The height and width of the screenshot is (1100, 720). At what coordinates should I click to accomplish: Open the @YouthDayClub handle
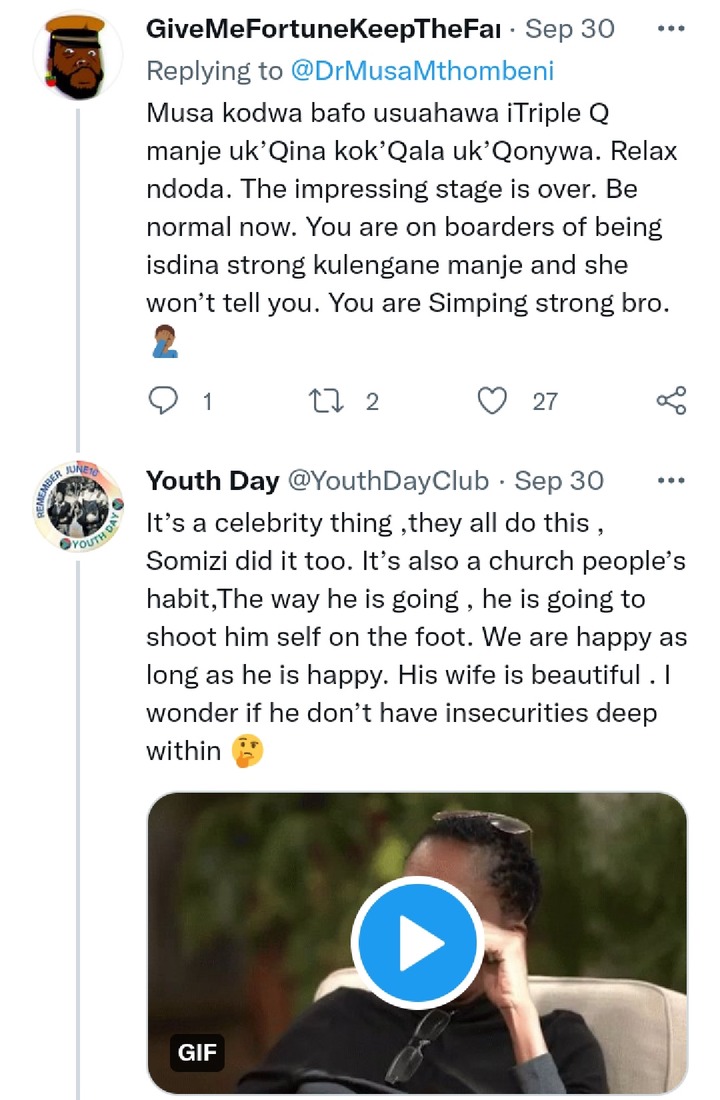click(x=388, y=481)
